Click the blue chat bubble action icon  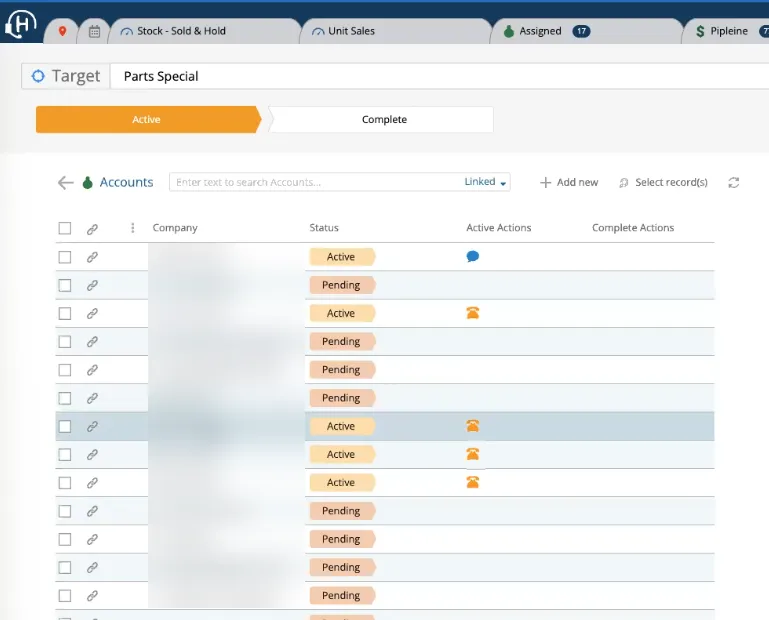point(473,257)
